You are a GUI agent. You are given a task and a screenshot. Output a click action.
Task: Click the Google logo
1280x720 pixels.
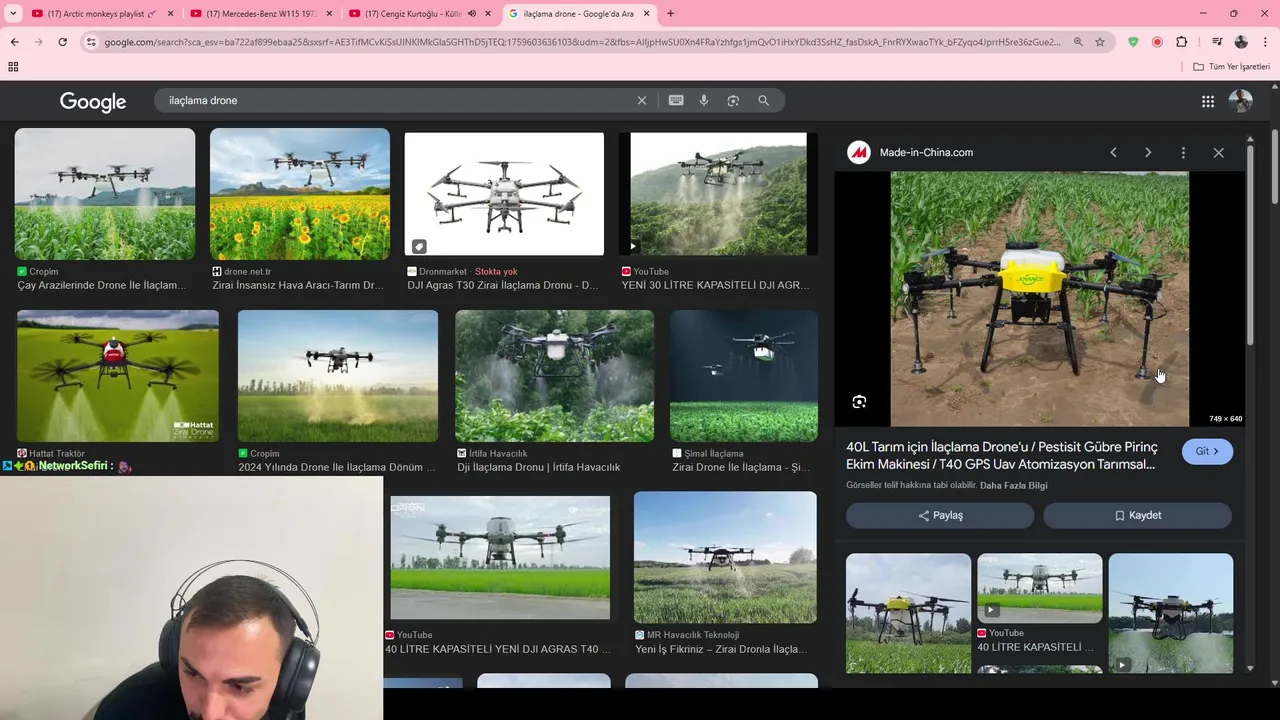(93, 101)
